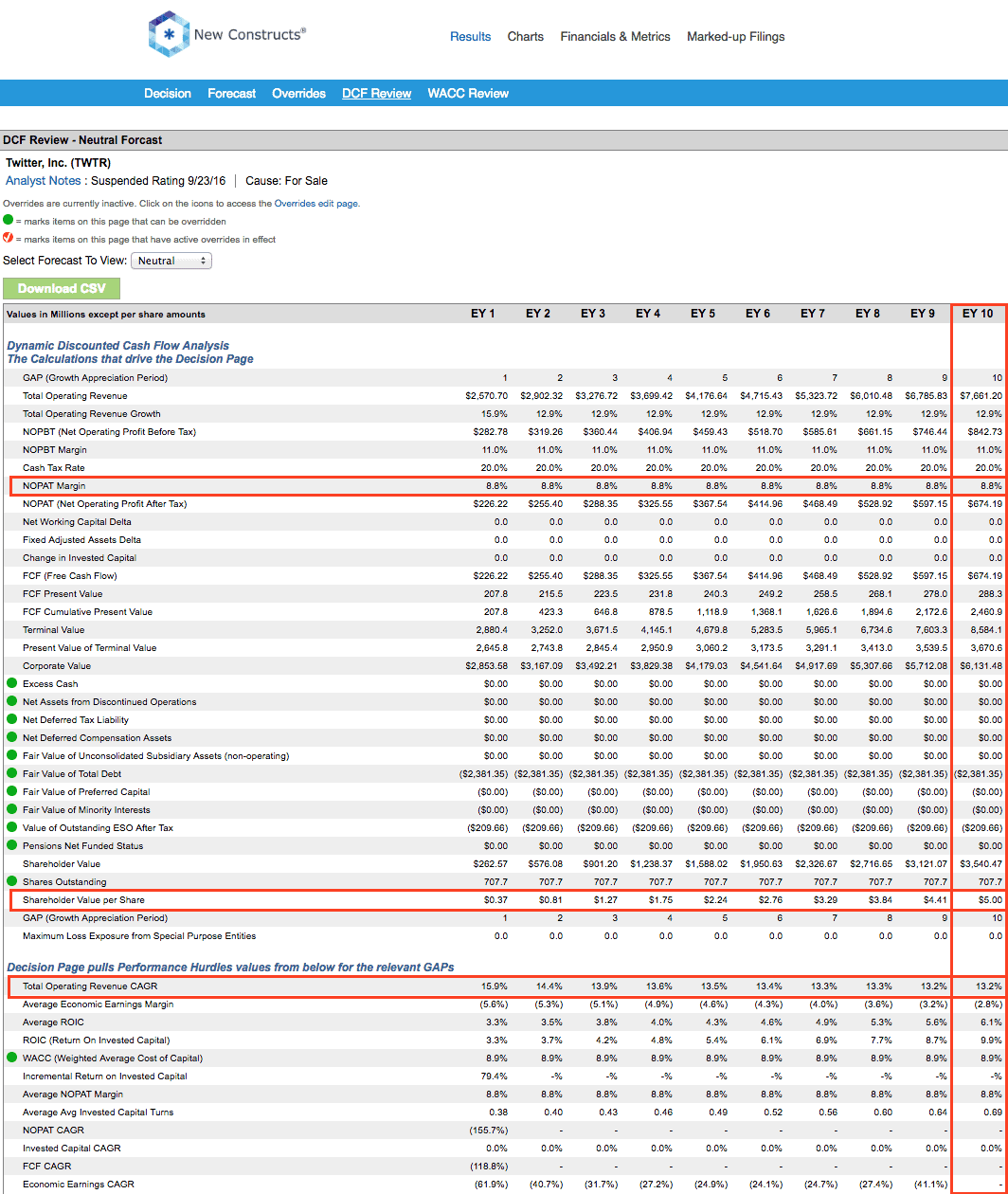Screen dimensions: 1008x1194
Task: Click the (155.7%) NOPAT CAGR value
Action: (x=489, y=1130)
